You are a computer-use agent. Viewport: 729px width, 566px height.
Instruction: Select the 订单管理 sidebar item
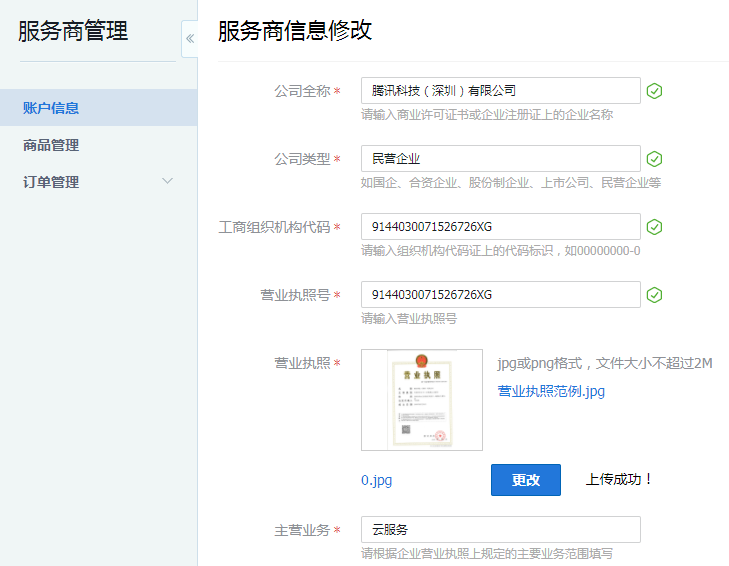pos(51,182)
